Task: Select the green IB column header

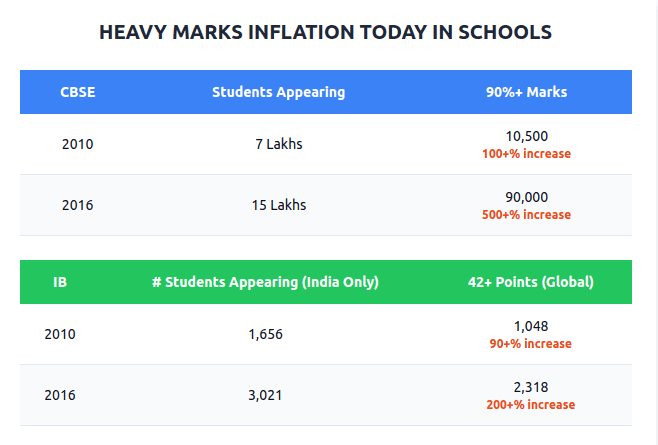Action: 60,282
